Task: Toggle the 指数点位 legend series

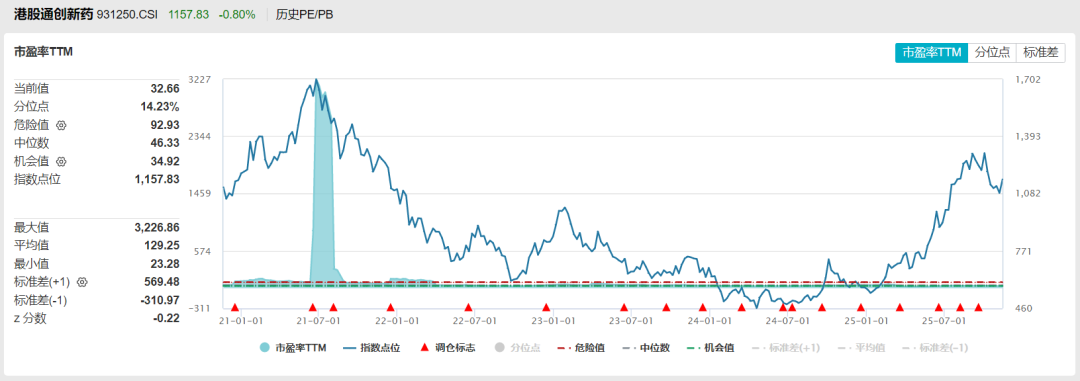Action: click(x=373, y=348)
